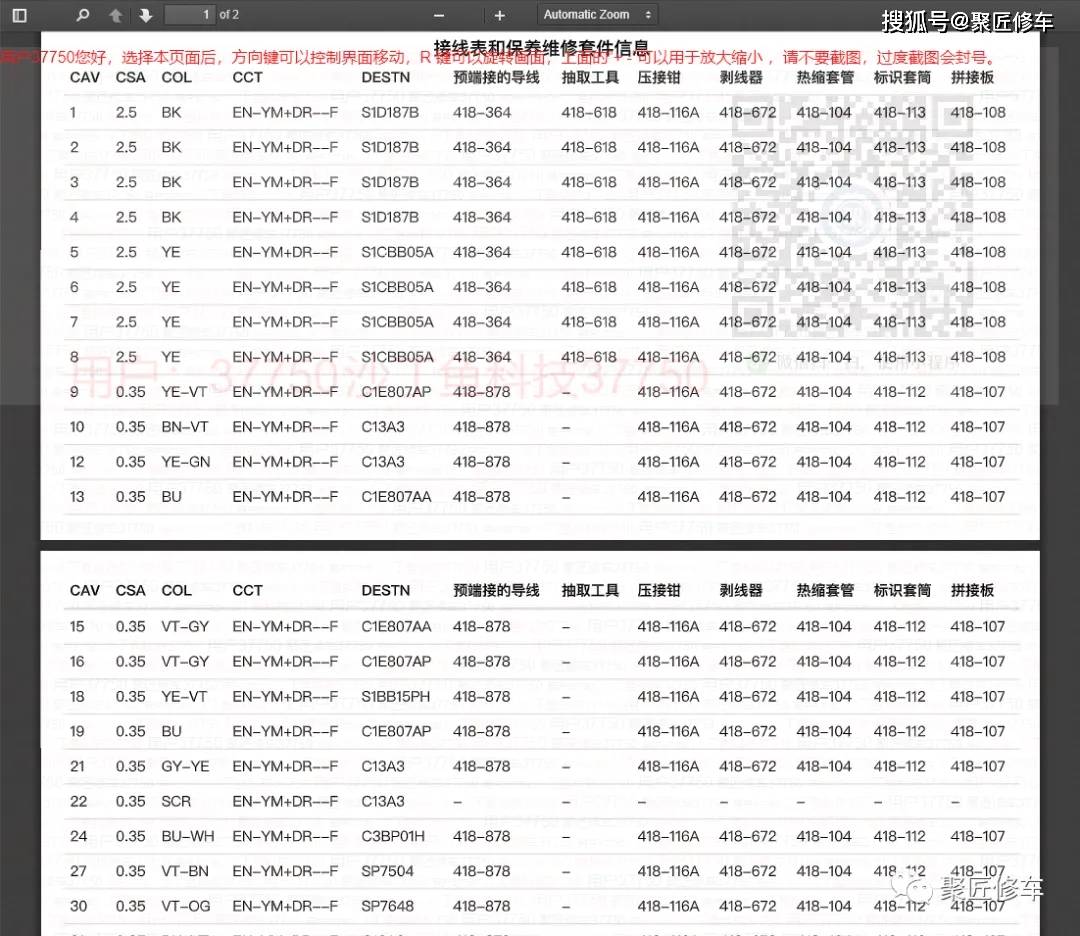Select the BU-WH wire color cell
The height and width of the screenshot is (936, 1080).
pos(187,836)
